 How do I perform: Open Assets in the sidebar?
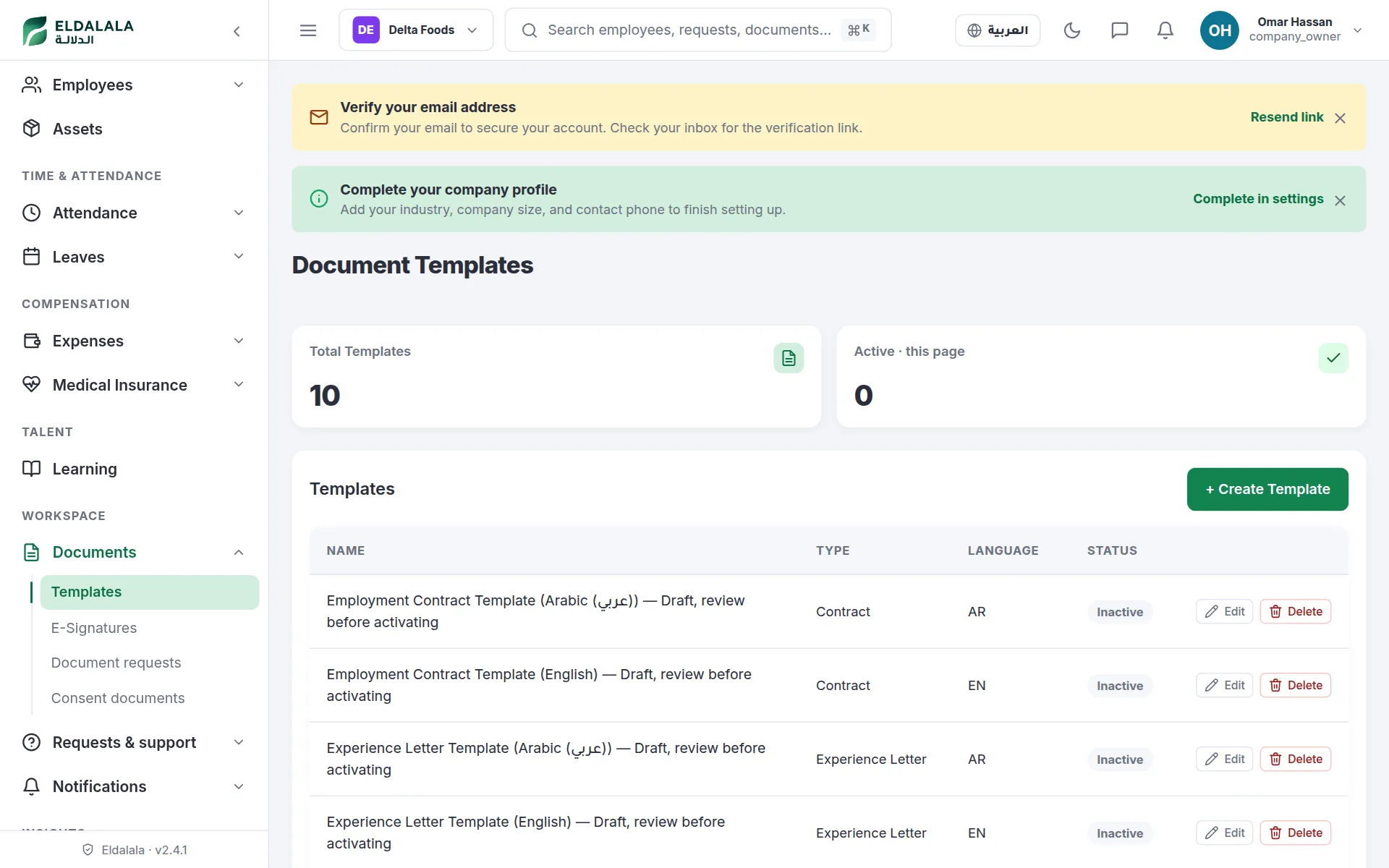(135, 129)
